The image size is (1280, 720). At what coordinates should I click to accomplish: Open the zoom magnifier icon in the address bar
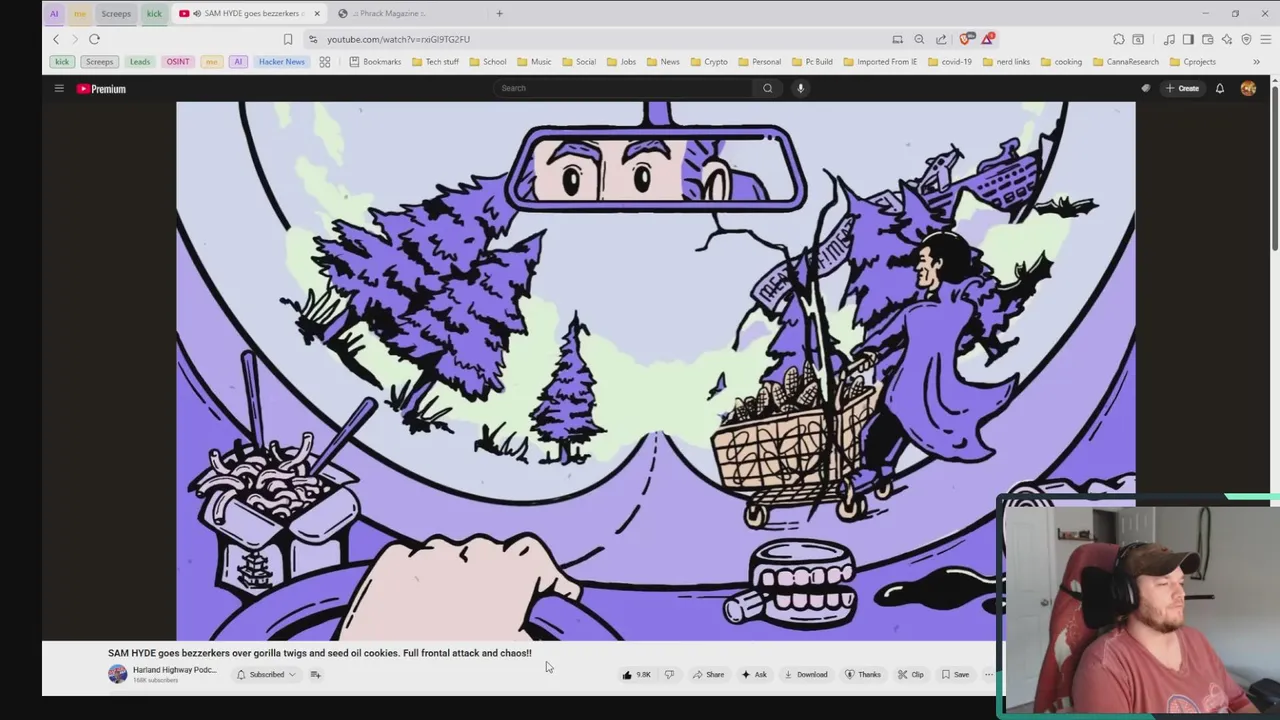click(919, 39)
